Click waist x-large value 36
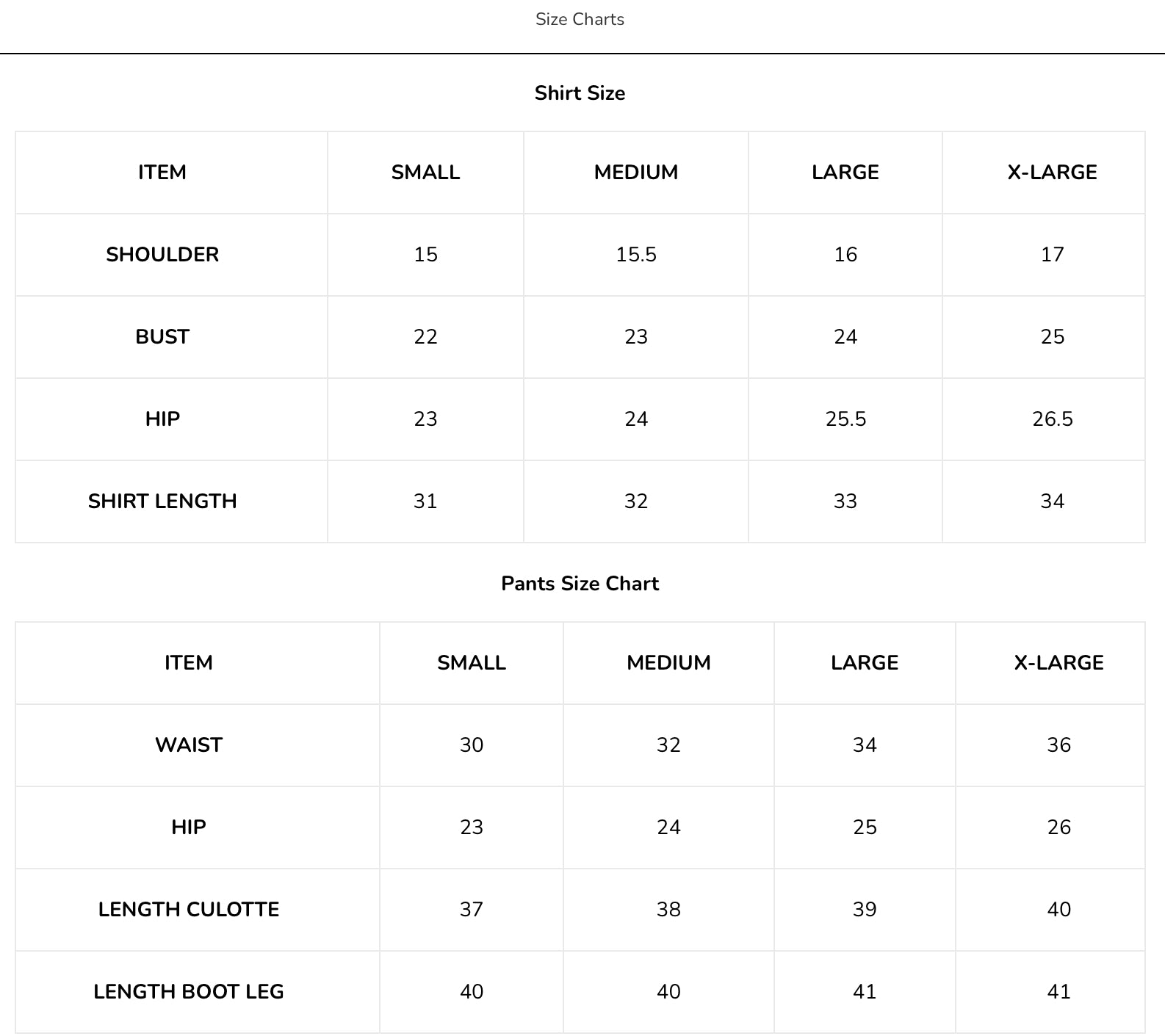Screen dimensions: 1165x1036 (1058, 745)
